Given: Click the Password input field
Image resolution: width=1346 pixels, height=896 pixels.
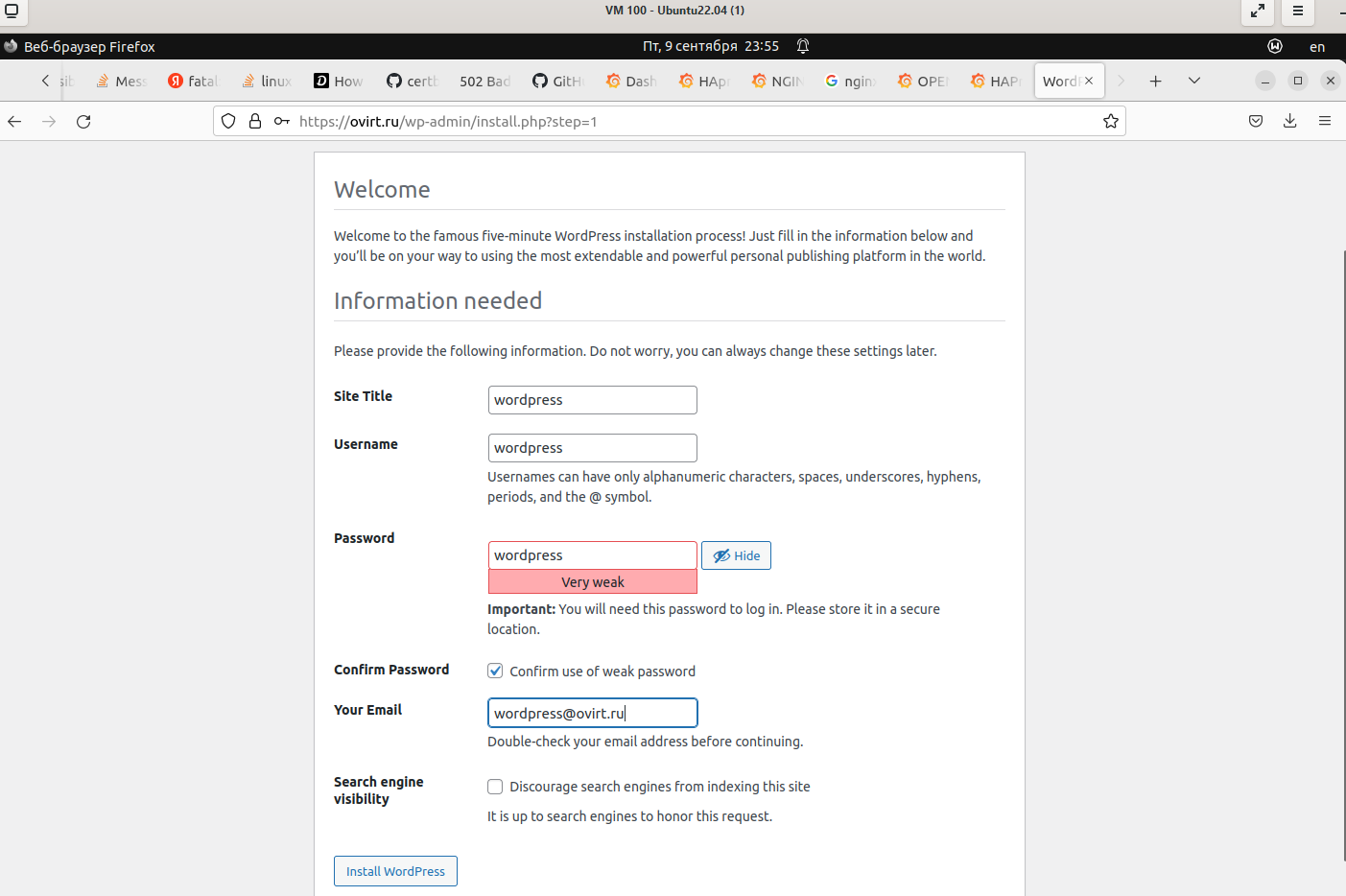Looking at the screenshot, I should point(592,555).
